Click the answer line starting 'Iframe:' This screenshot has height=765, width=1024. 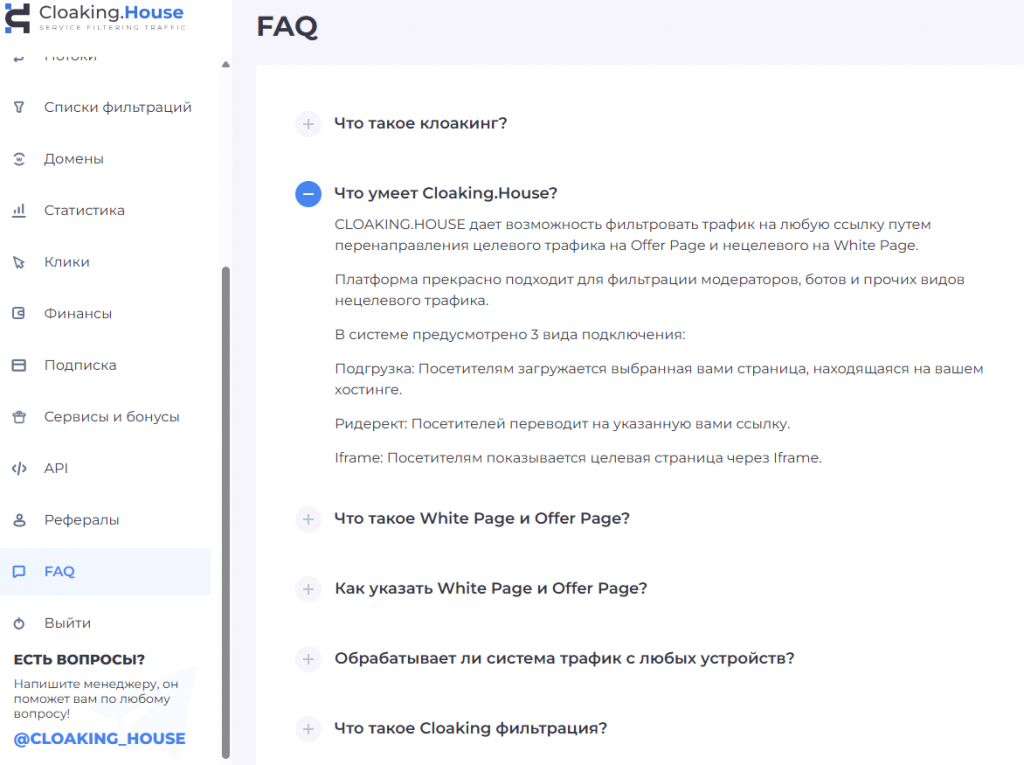coord(578,458)
